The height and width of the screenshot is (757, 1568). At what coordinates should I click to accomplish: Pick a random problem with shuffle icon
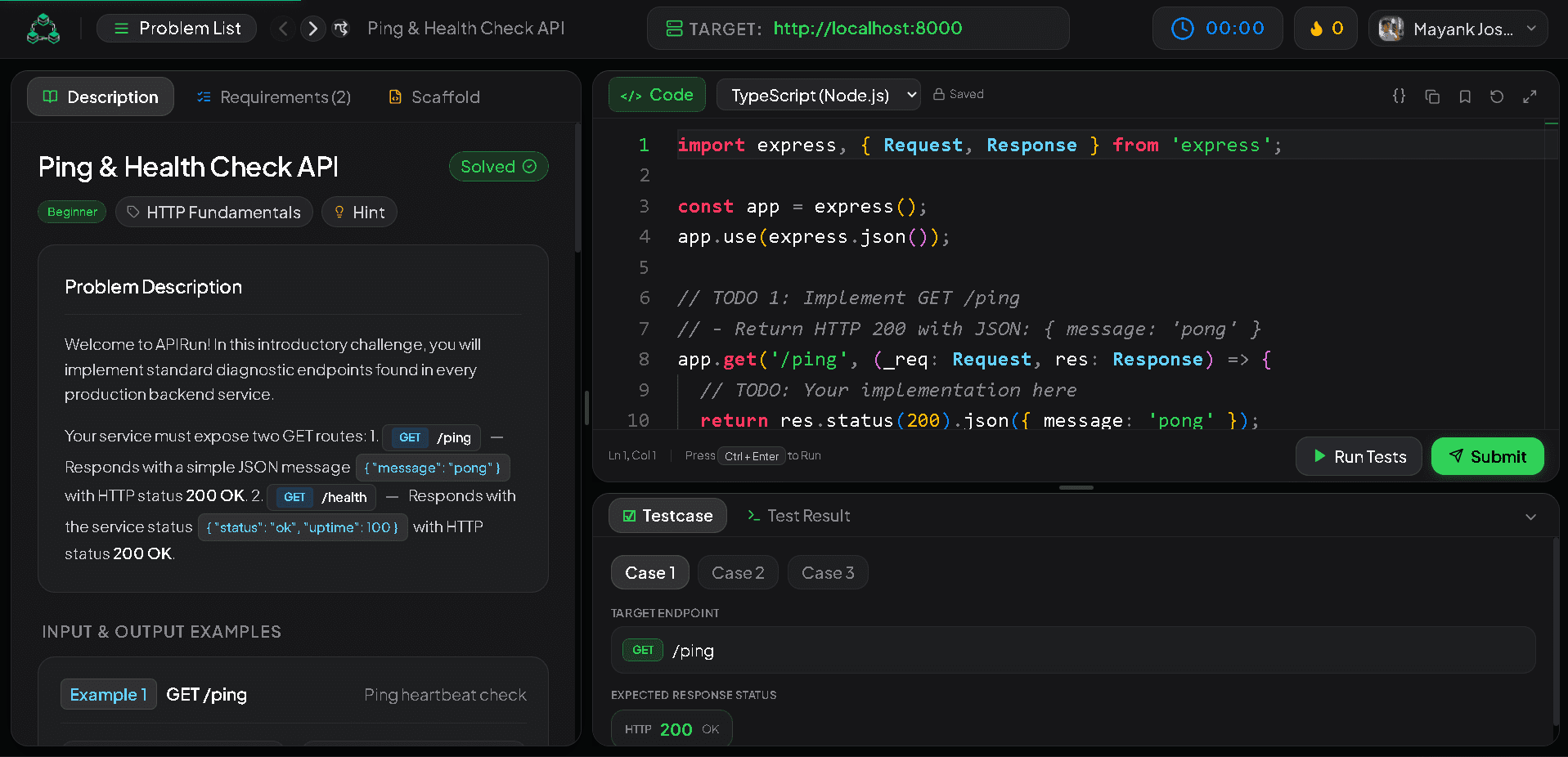coord(341,29)
